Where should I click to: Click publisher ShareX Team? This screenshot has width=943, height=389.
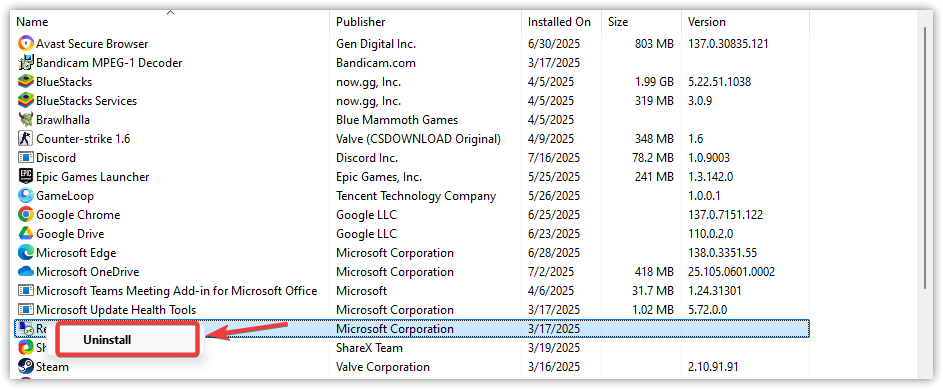click(369, 348)
